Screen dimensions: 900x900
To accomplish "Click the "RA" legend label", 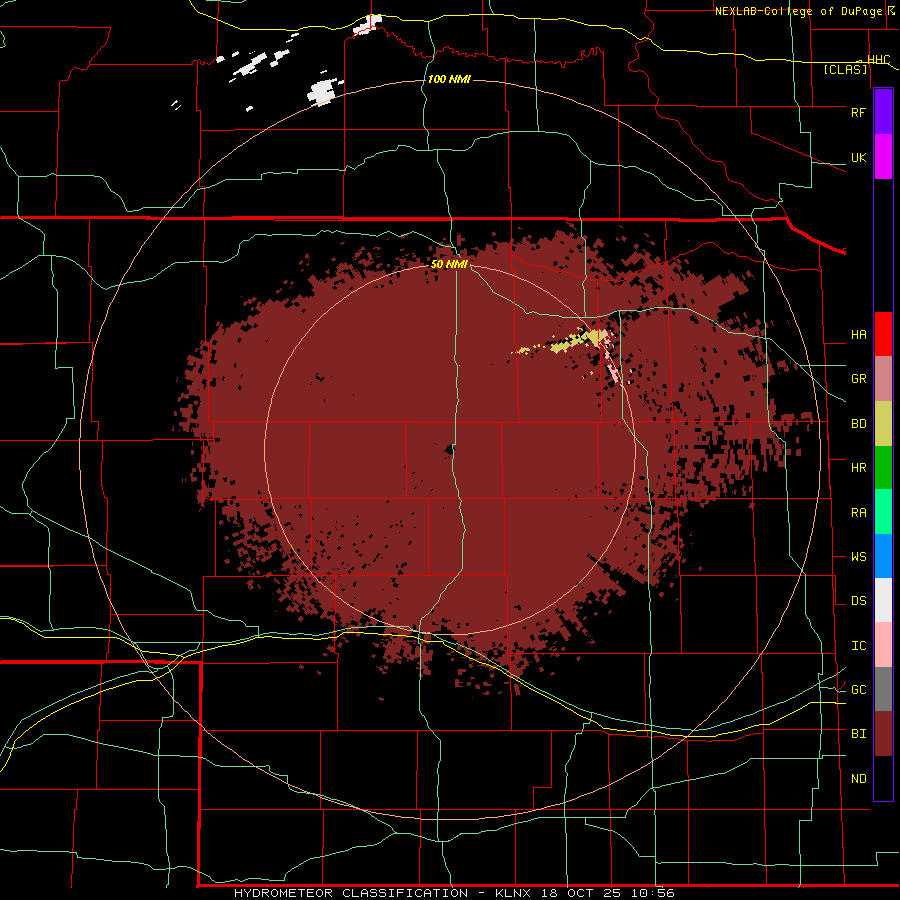I will pos(858,513).
